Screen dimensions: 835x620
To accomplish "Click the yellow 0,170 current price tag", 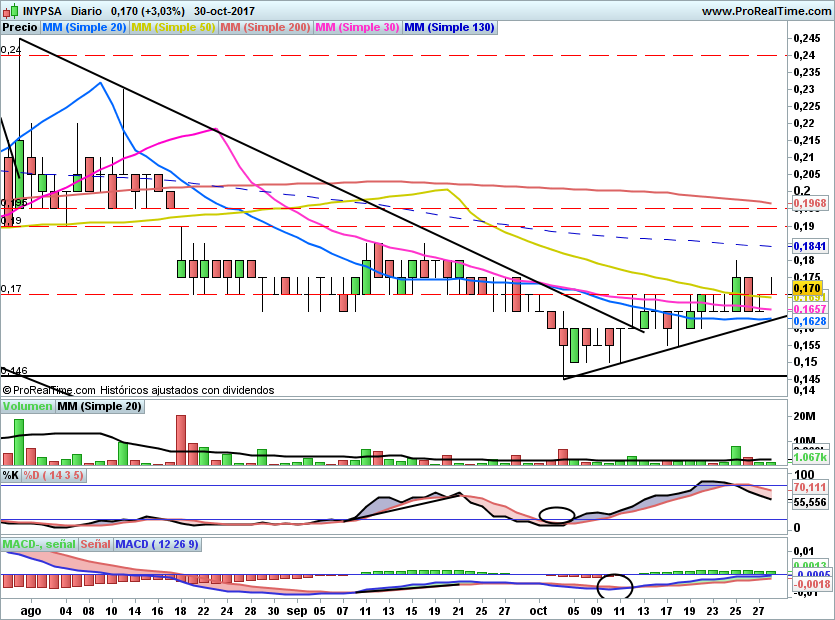I will 806,288.
